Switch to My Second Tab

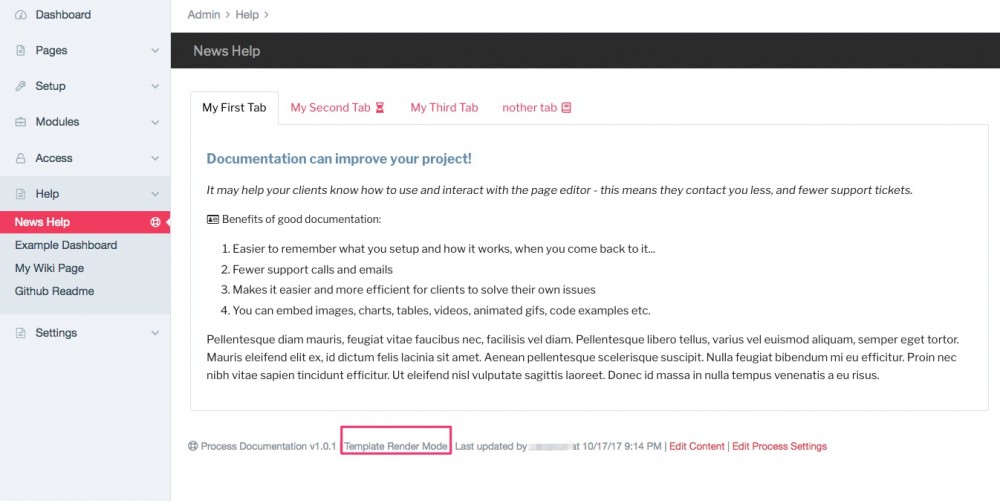(337, 108)
